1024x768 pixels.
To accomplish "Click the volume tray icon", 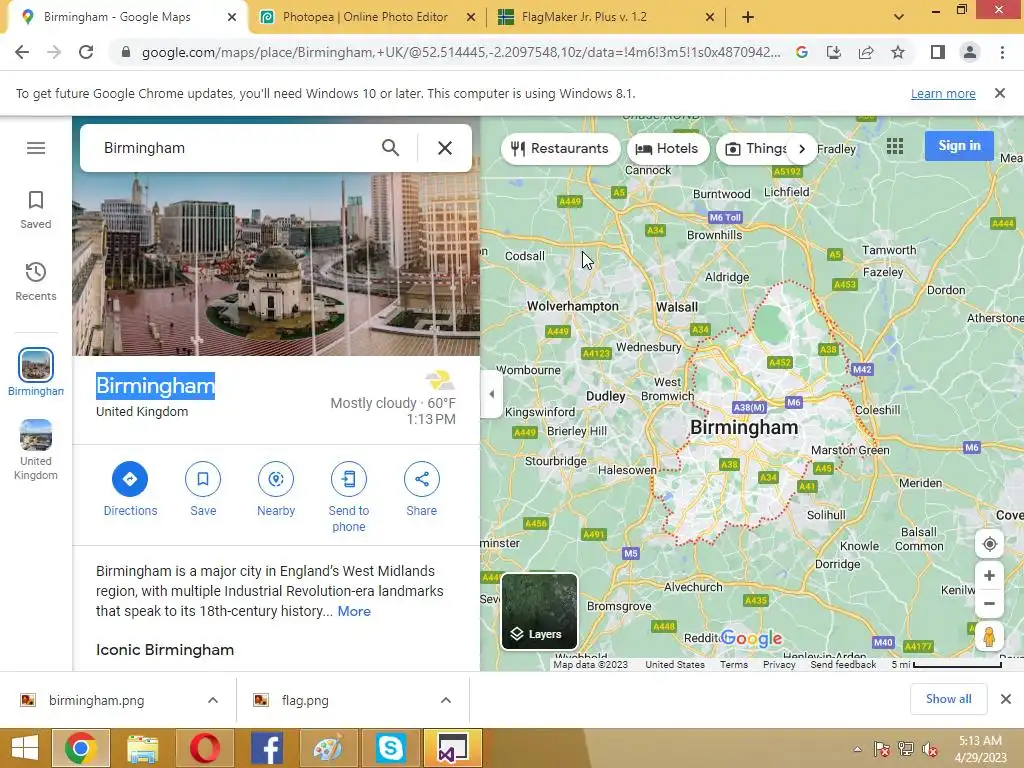I will pos(930,749).
